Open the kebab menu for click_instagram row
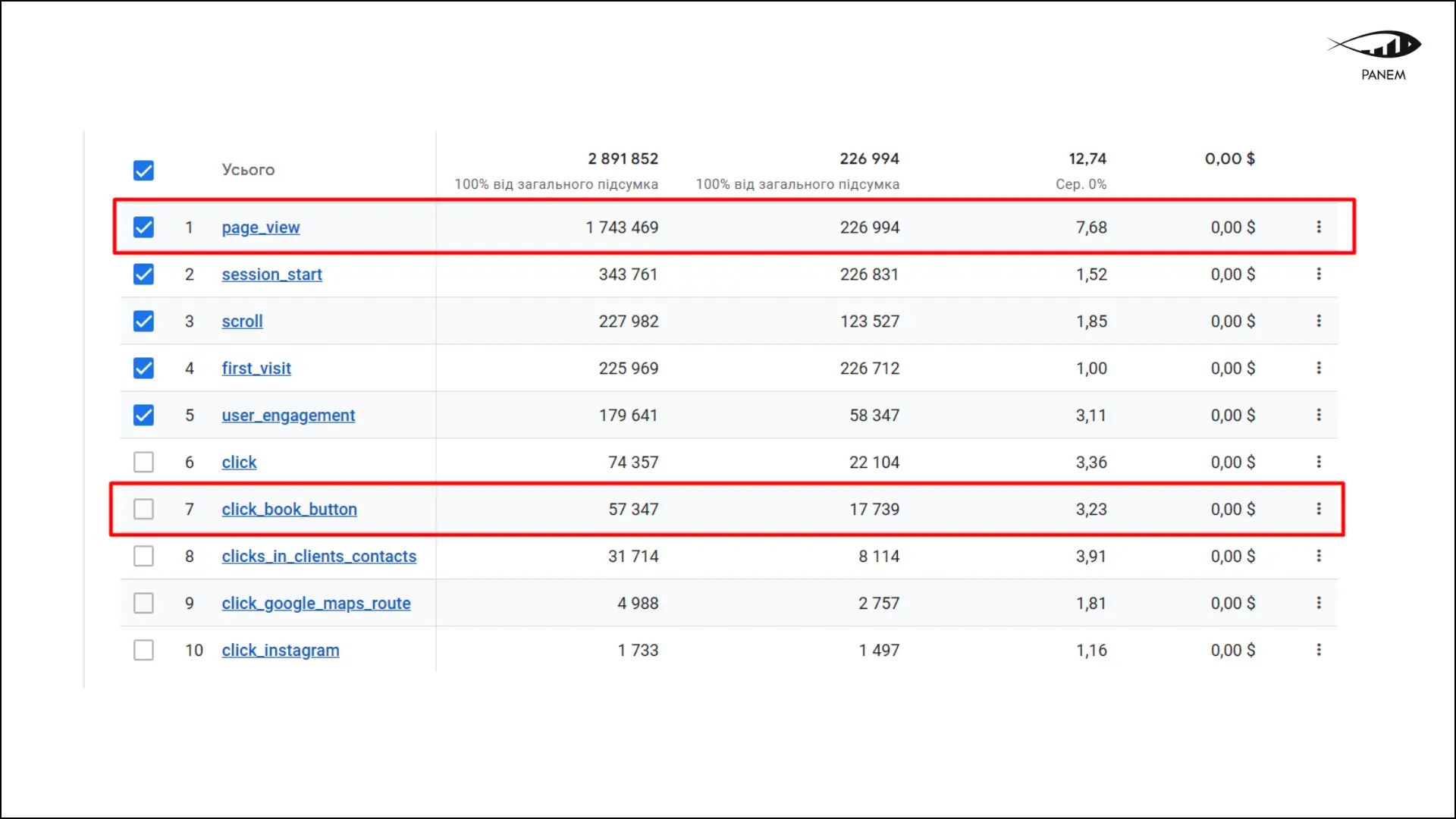Viewport: 1456px width, 819px height. pyautogui.click(x=1319, y=650)
